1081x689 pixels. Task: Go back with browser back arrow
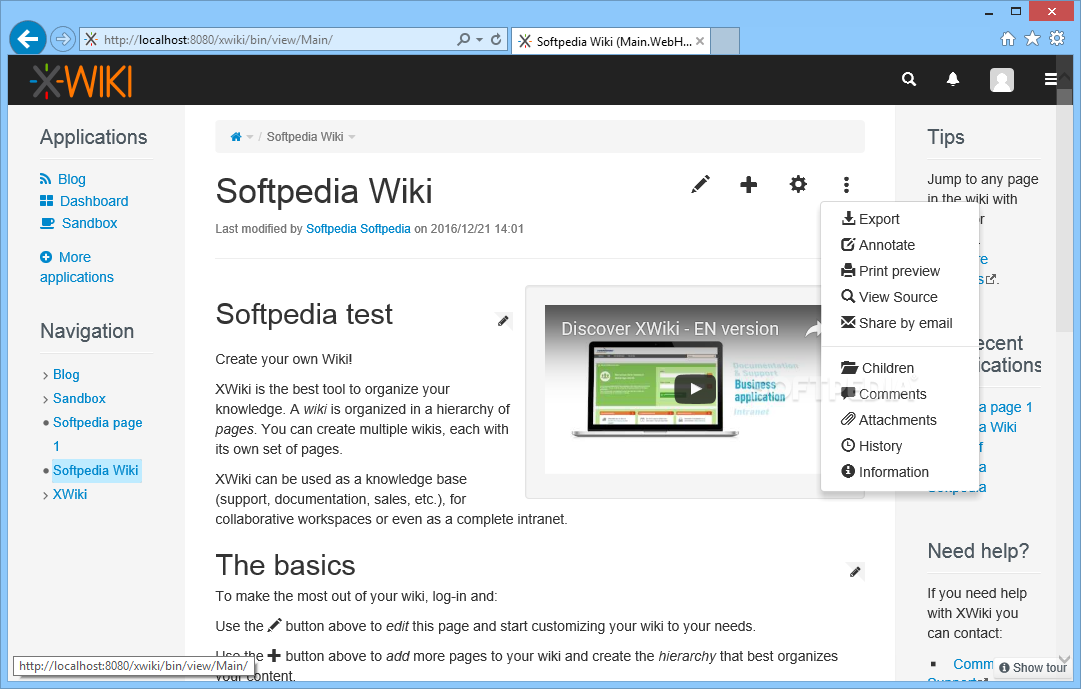point(28,39)
